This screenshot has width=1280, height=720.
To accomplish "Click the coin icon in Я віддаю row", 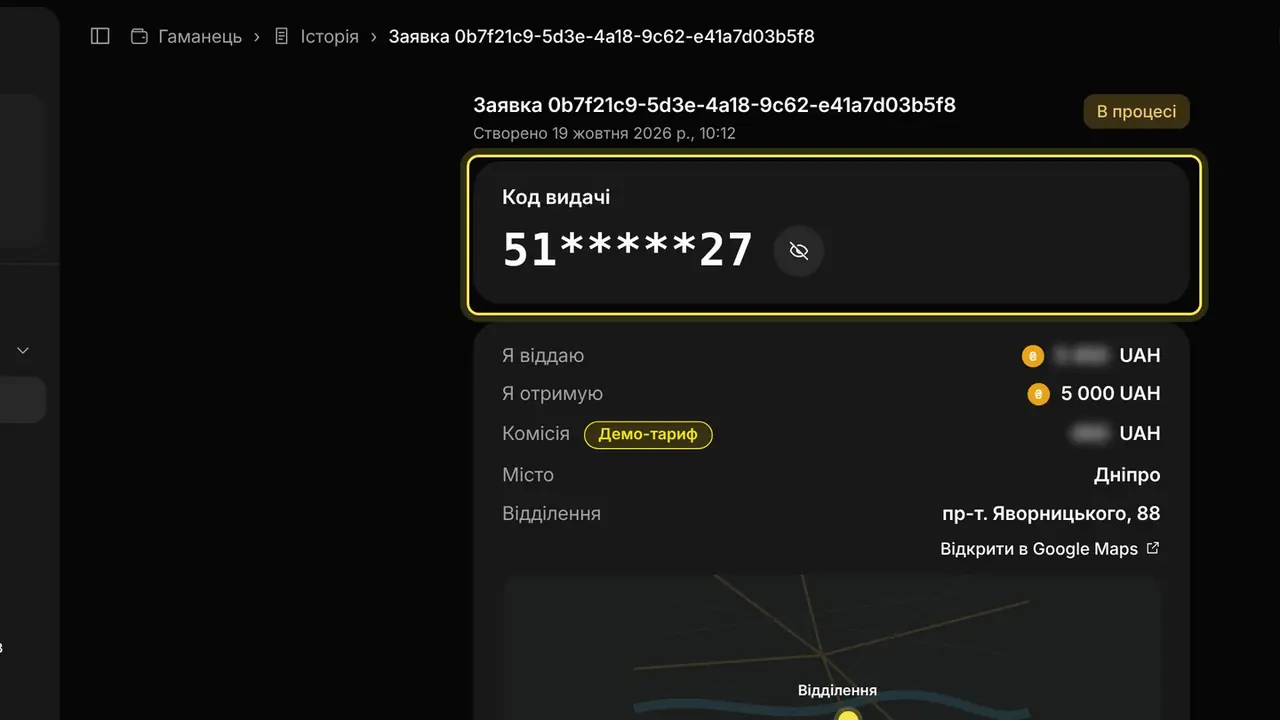I will pyautogui.click(x=1032, y=356).
